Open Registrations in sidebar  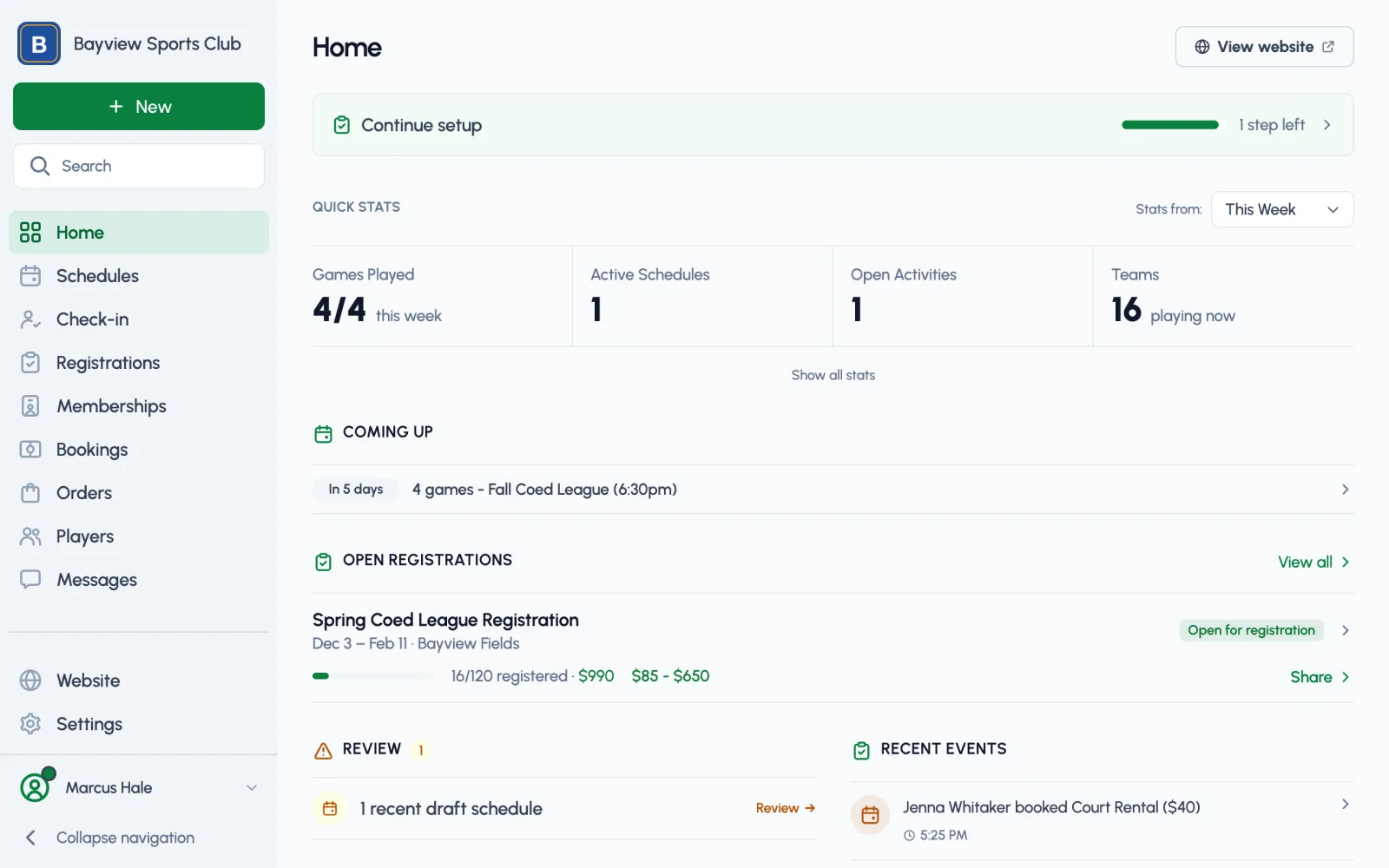pyautogui.click(x=139, y=363)
